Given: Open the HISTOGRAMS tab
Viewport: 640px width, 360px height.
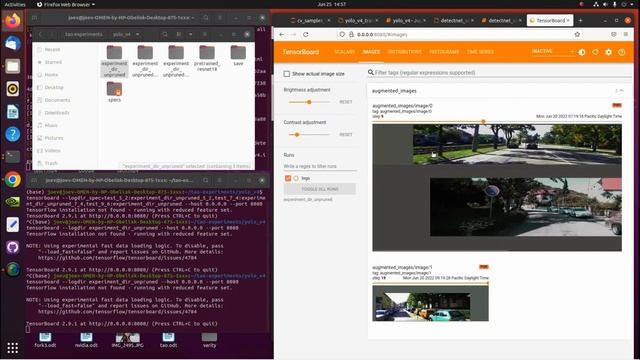Looking at the screenshot, I should 444,52.
